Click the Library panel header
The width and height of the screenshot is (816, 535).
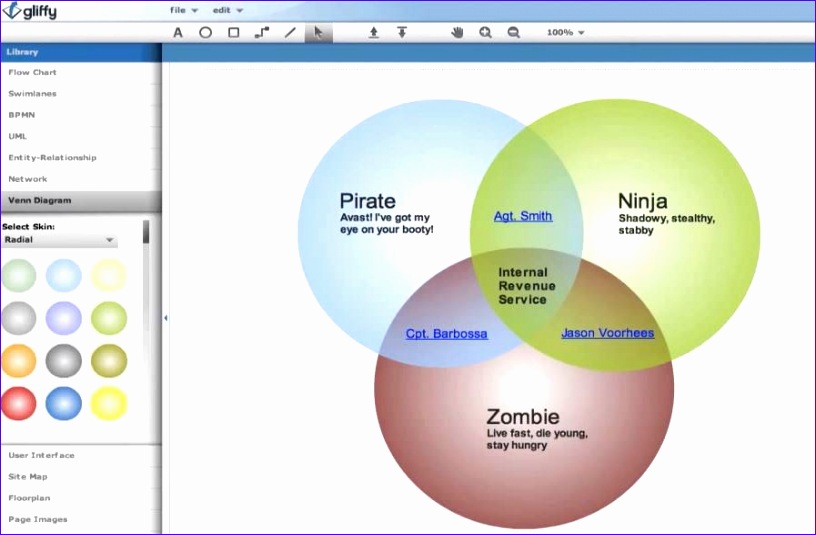81,52
